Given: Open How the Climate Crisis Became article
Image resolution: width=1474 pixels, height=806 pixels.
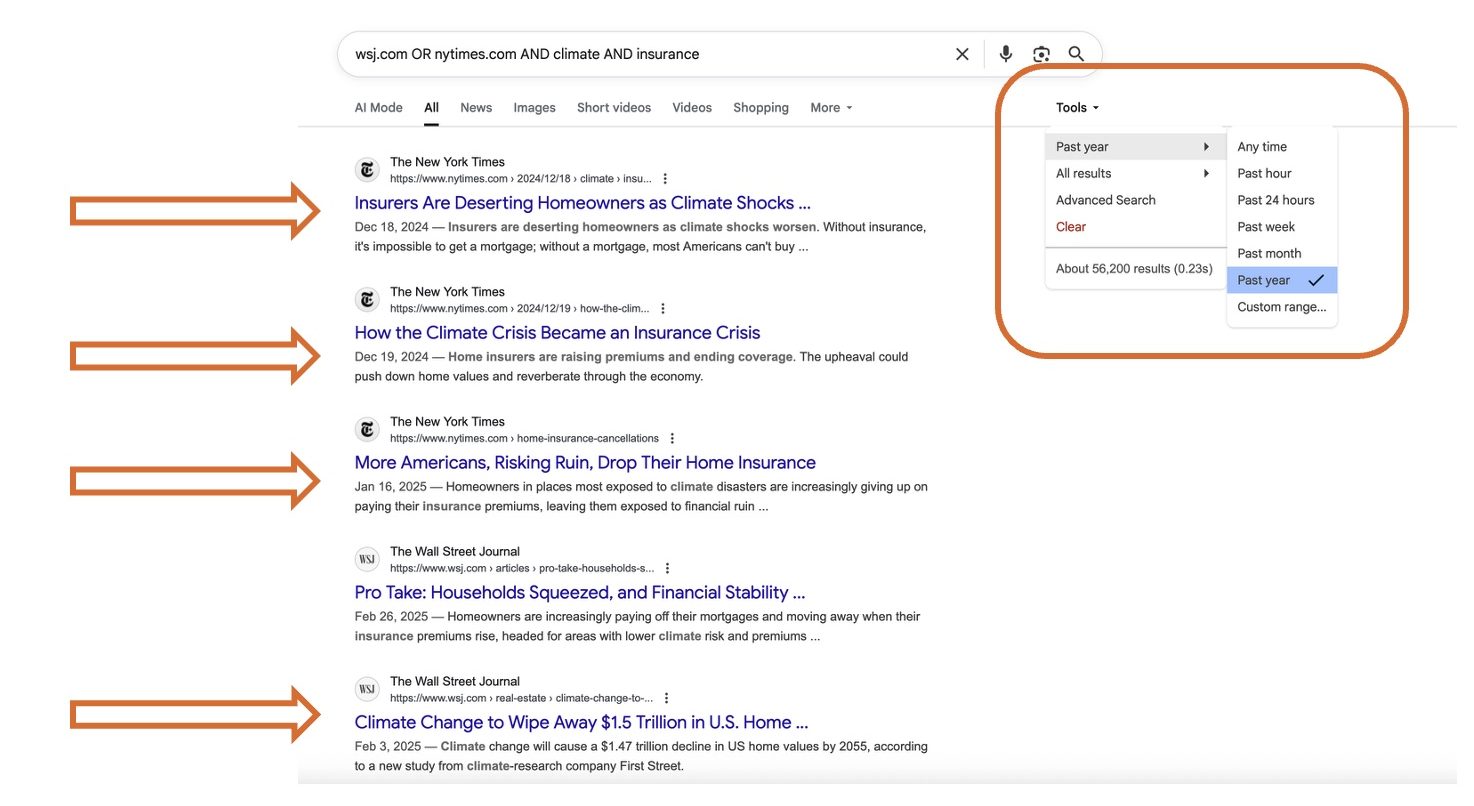Looking at the screenshot, I should click(x=557, y=333).
